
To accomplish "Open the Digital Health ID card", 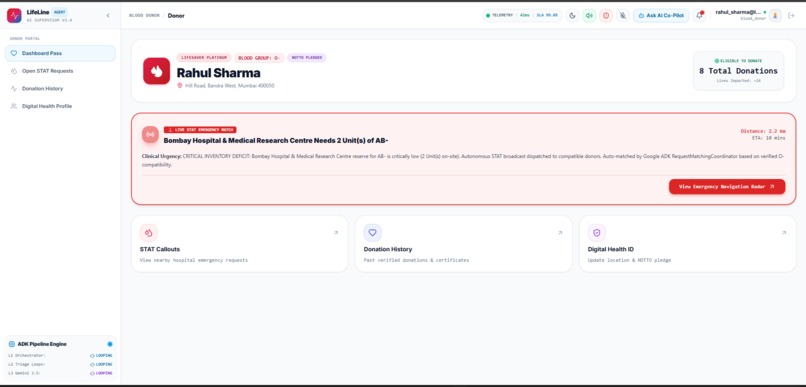I will (688, 244).
